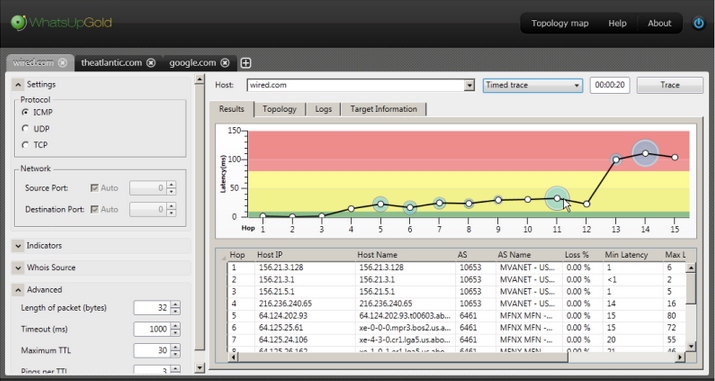Switch to the Topology tab

(279, 109)
